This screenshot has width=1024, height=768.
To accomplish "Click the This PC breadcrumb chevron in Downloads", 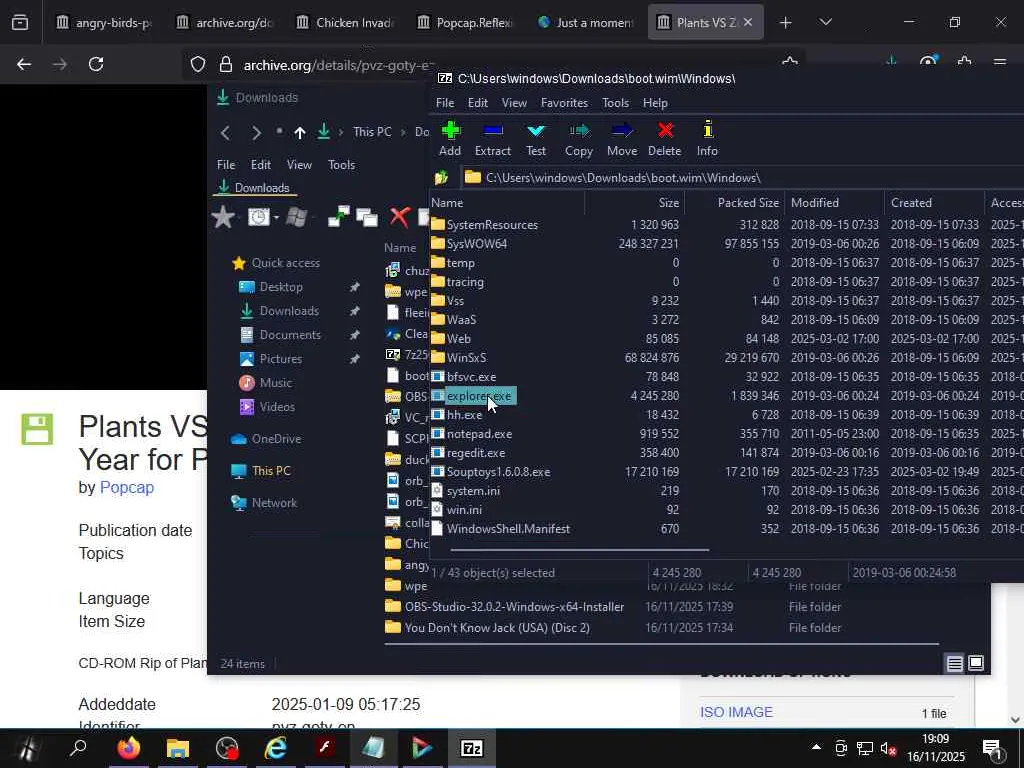I will (x=403, y=133).
